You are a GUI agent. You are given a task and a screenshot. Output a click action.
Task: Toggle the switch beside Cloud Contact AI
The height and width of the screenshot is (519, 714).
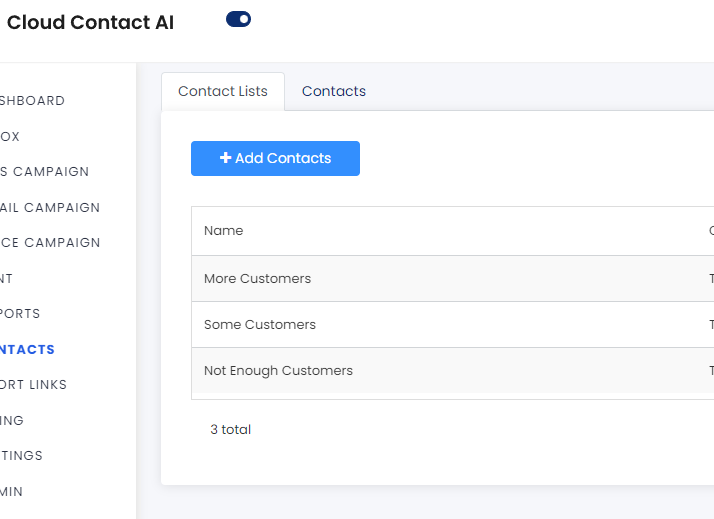[238, 19]
